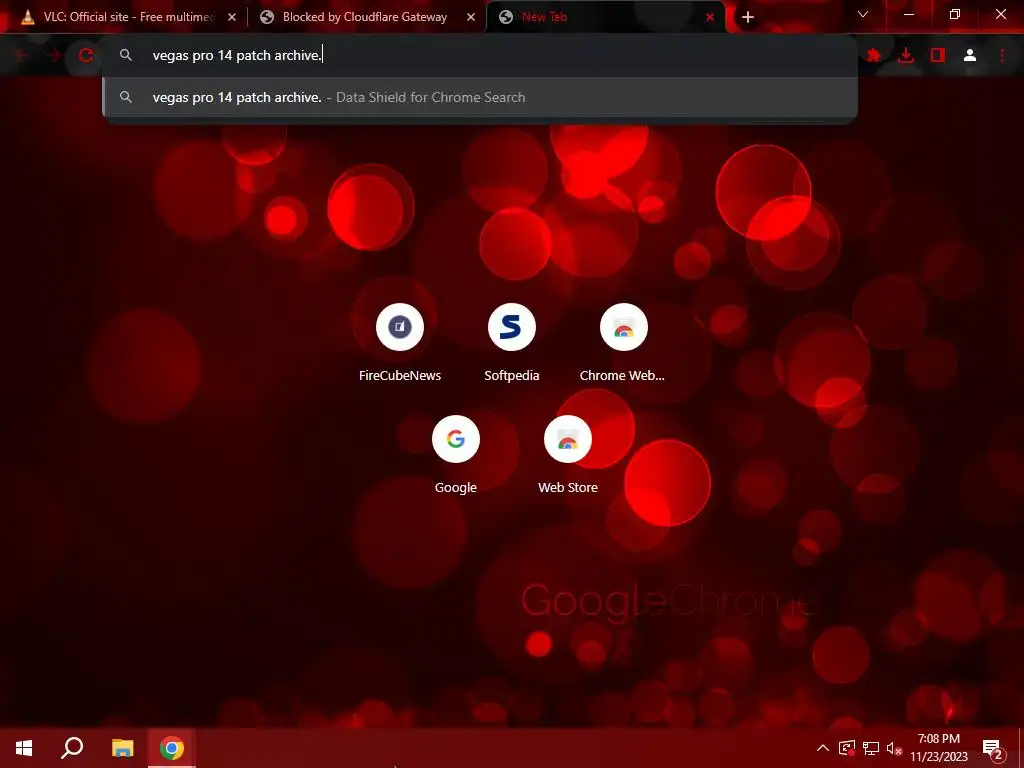Click the search magnifier in the address bar
Screen dimensions: 1024x768
[x=126, y=56]
